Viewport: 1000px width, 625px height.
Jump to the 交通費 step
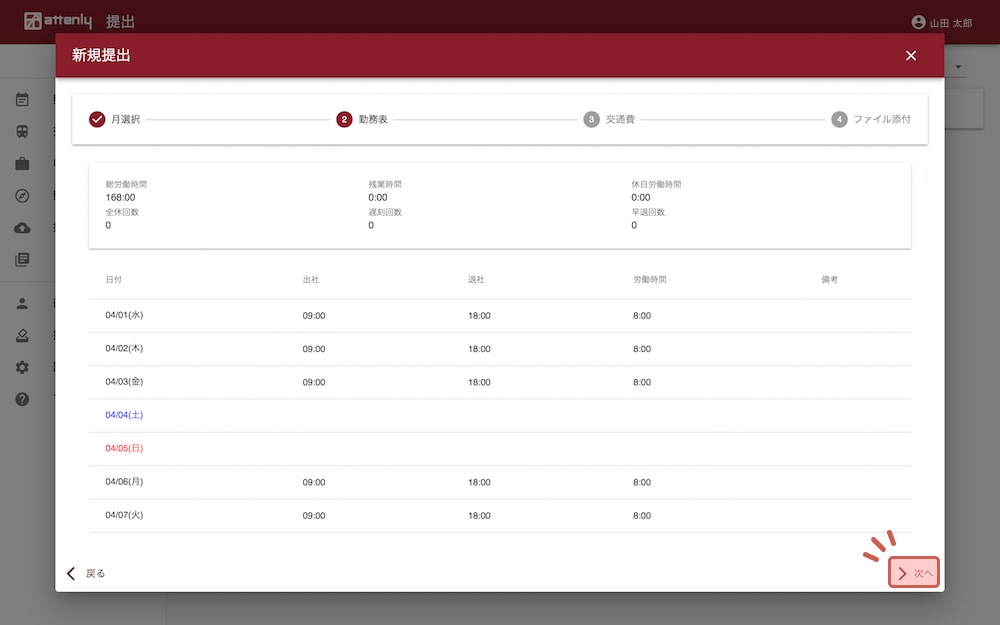pos(609,120)
